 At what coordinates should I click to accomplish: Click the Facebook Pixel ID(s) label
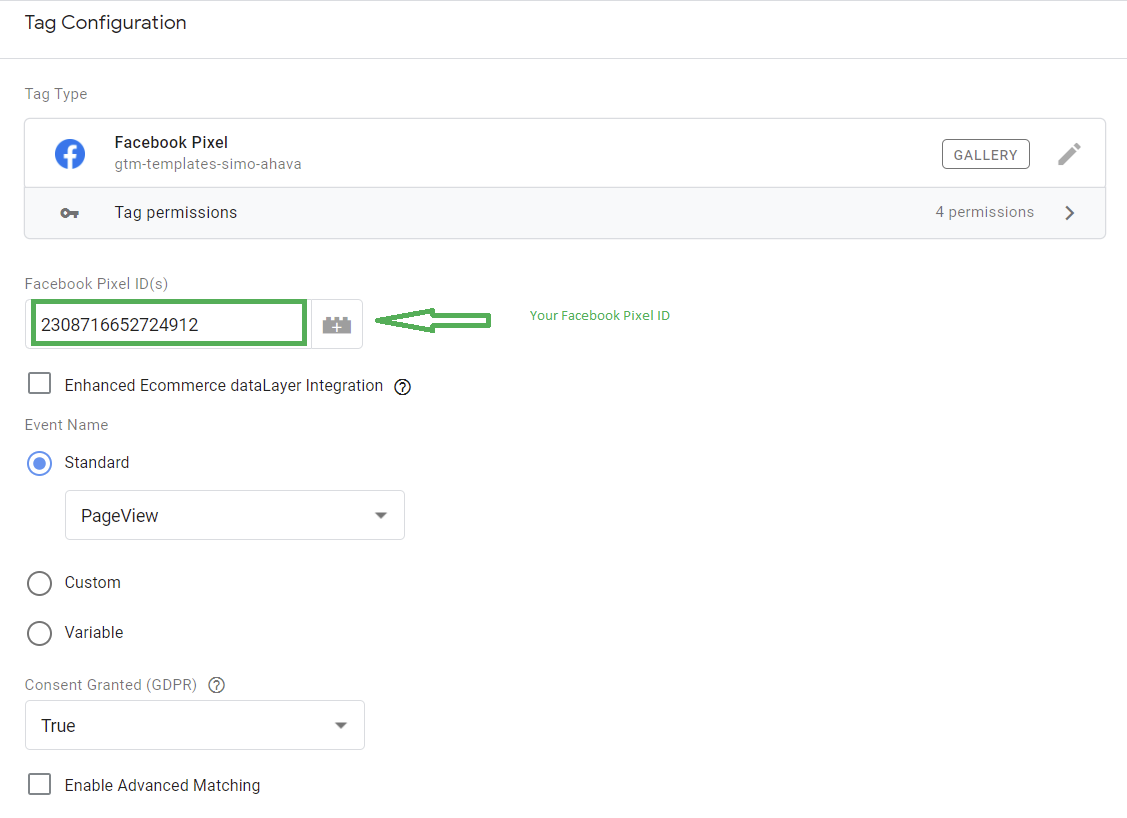coord(96,284)
